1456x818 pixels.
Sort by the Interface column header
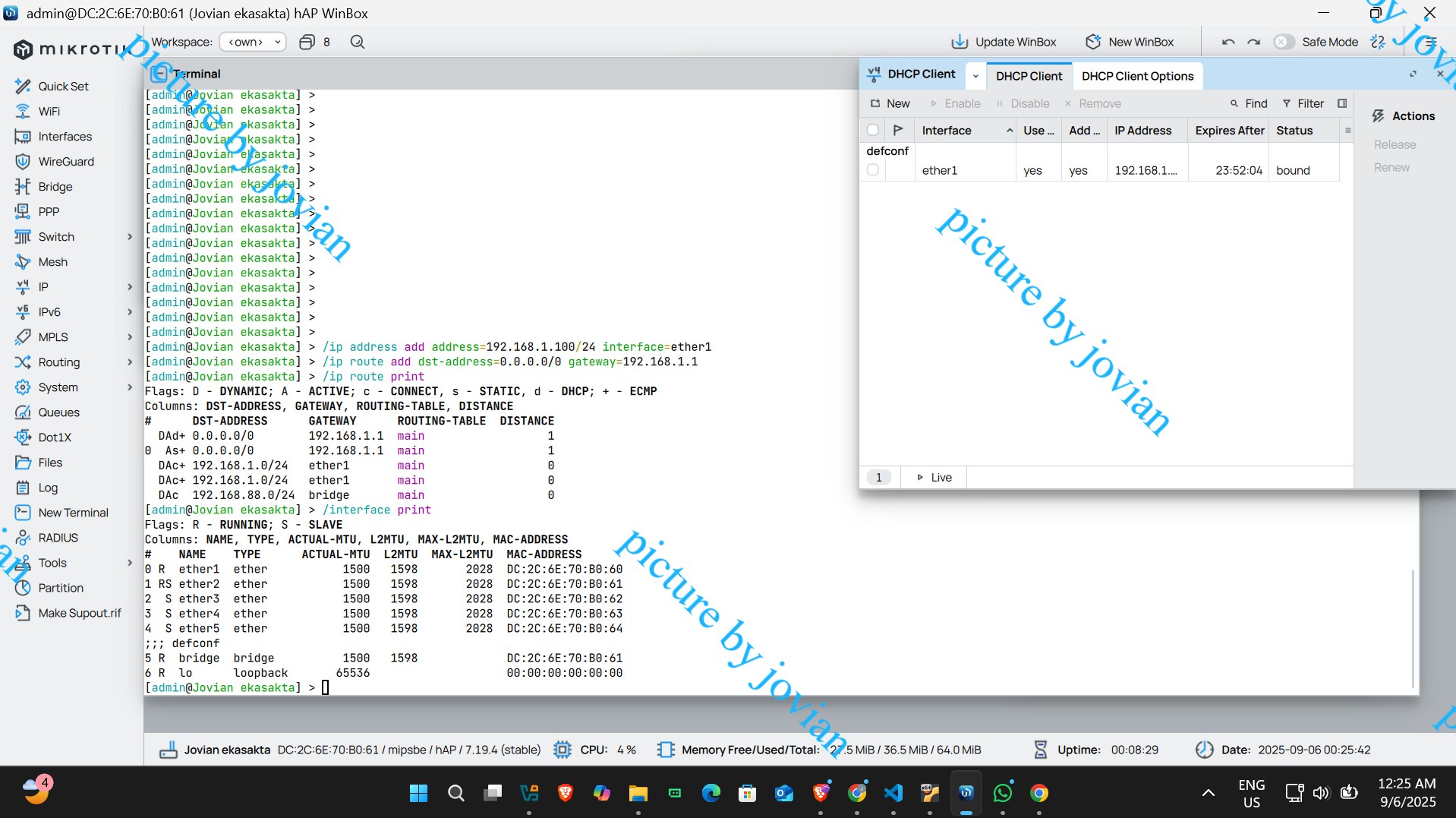tap(964, 131)
